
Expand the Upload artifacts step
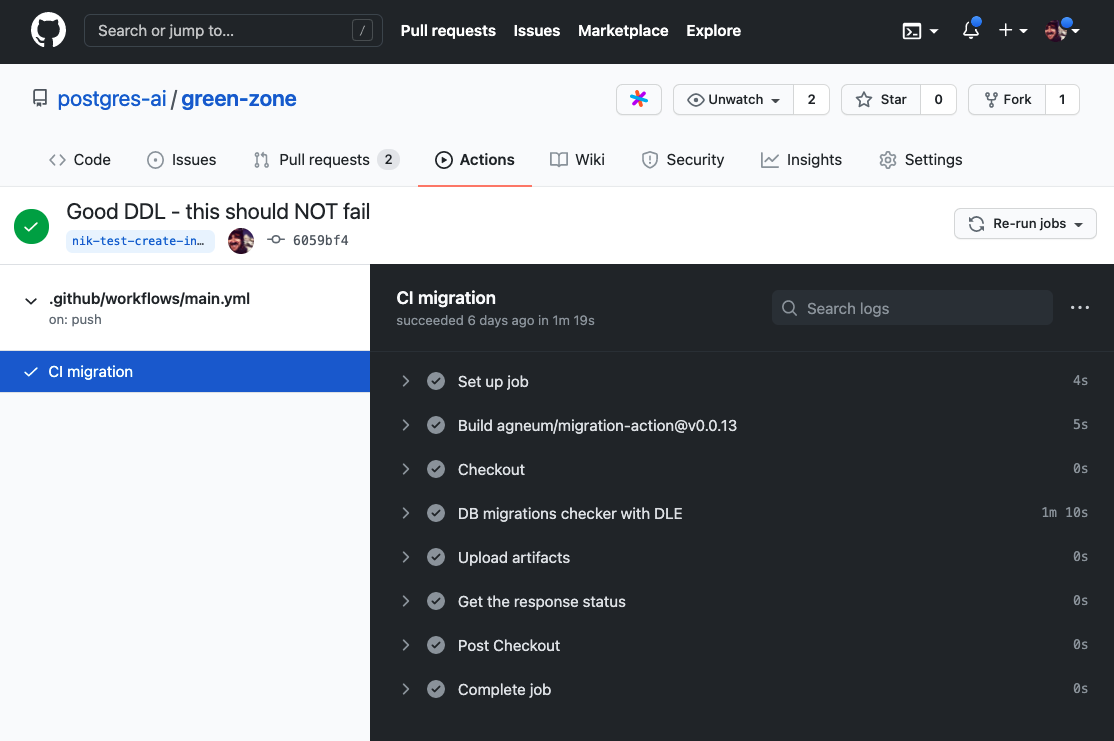(406, 558)
